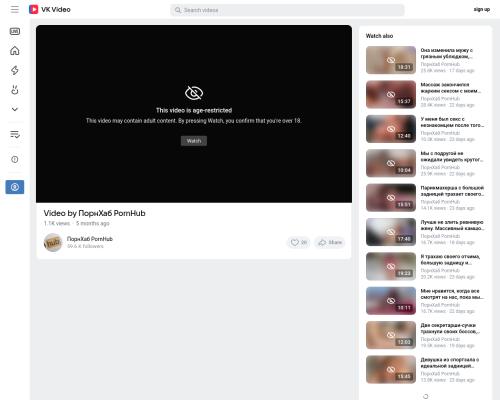Open the channel name link beside the avatar
The width and height of the screenshot is (500, 400).
pyautogui.click(x=90, y=239)
